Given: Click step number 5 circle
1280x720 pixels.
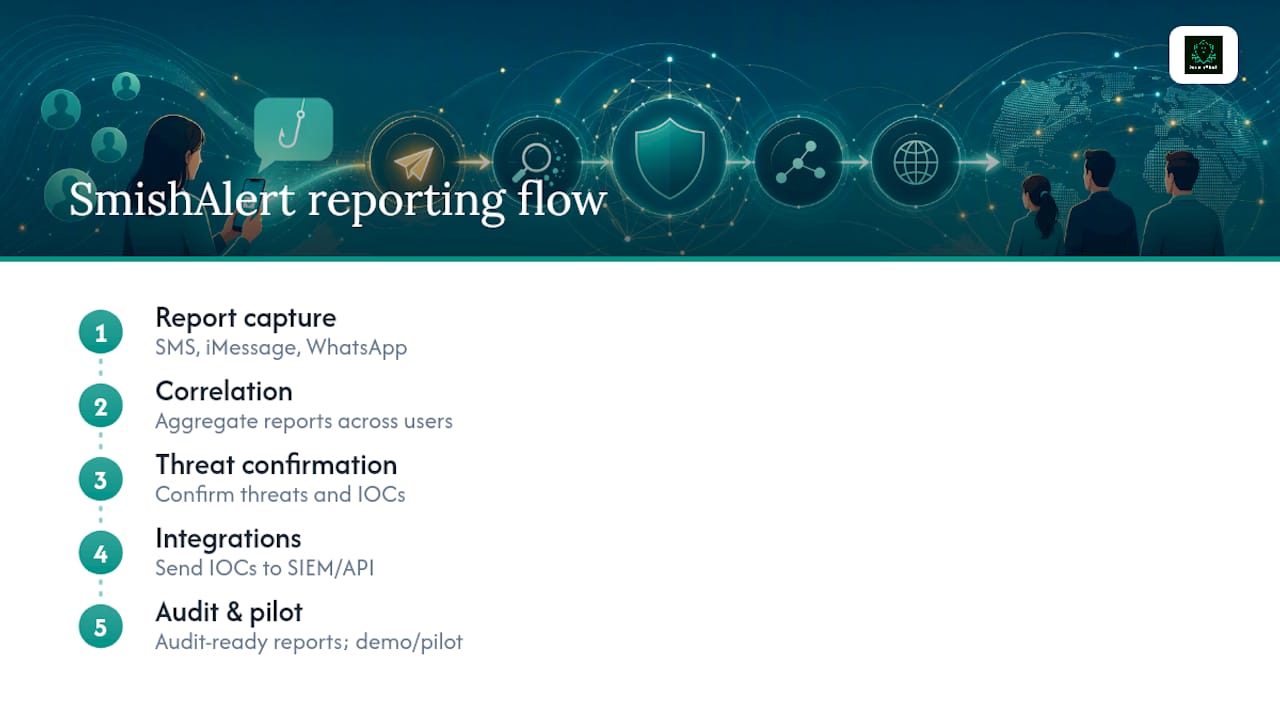Looking at the screenshot, I should pos(101,627).
